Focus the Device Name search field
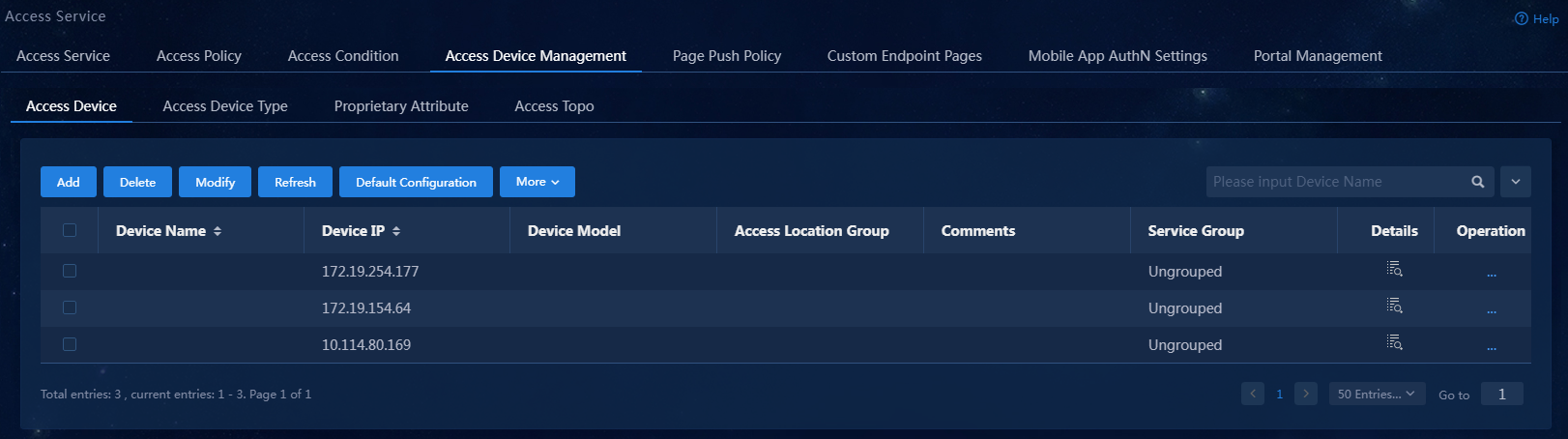Screen dimensions: 1568x439 click(1334, 182)
